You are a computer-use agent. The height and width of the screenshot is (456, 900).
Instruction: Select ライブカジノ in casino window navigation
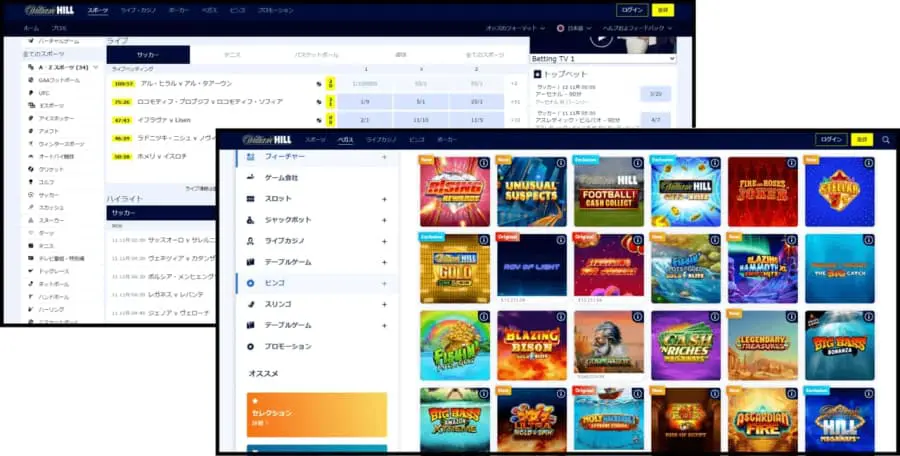click(x=382, y=140)
